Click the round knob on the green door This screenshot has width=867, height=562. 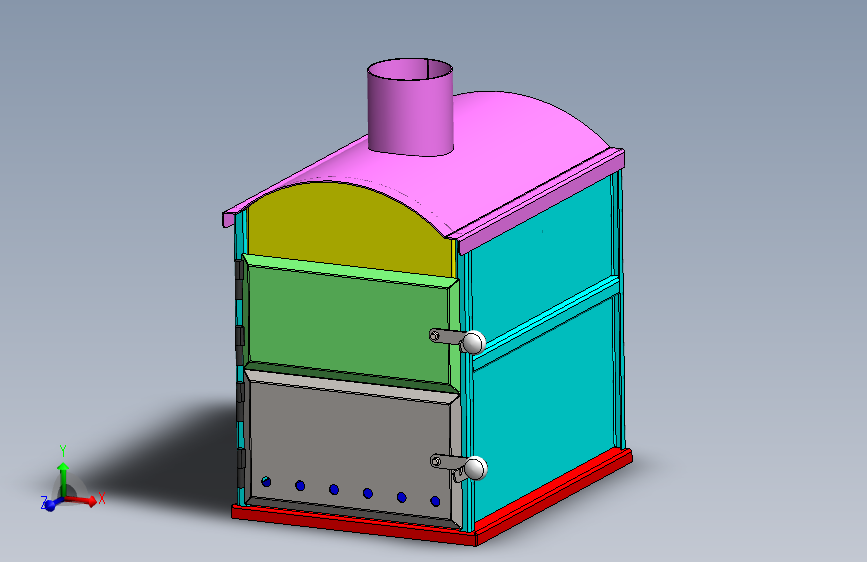[473, 342]
